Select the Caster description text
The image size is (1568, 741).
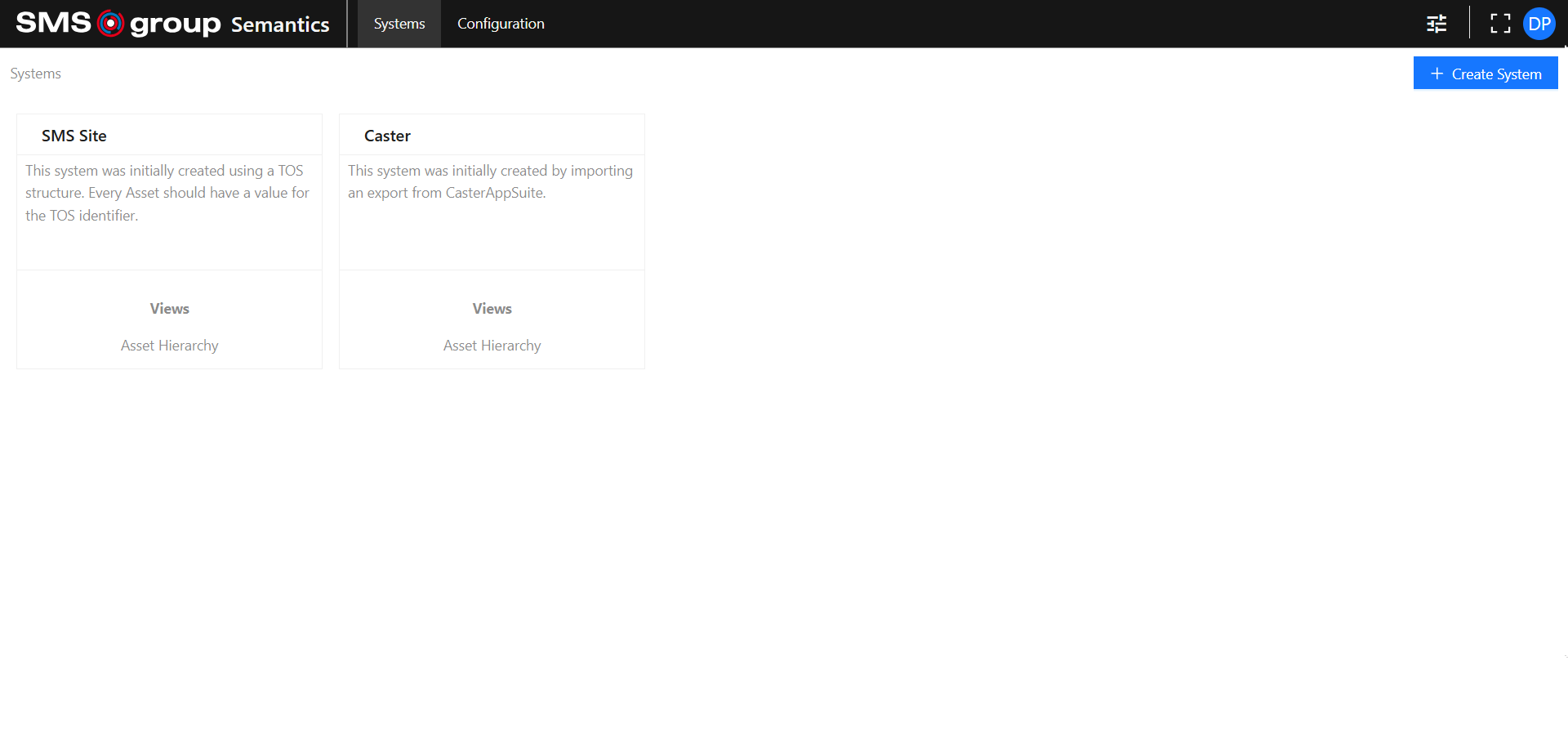(490, 181)
